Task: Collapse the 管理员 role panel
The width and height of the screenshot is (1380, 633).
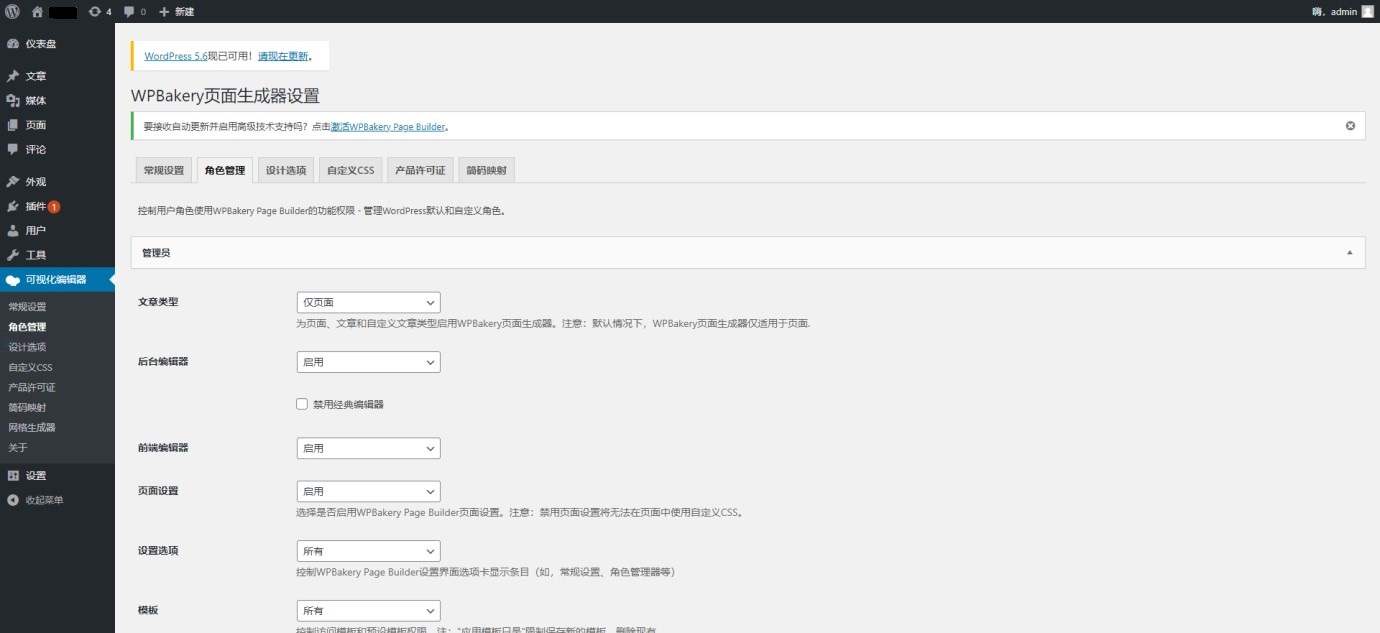Action: [x=1350, y=253]
